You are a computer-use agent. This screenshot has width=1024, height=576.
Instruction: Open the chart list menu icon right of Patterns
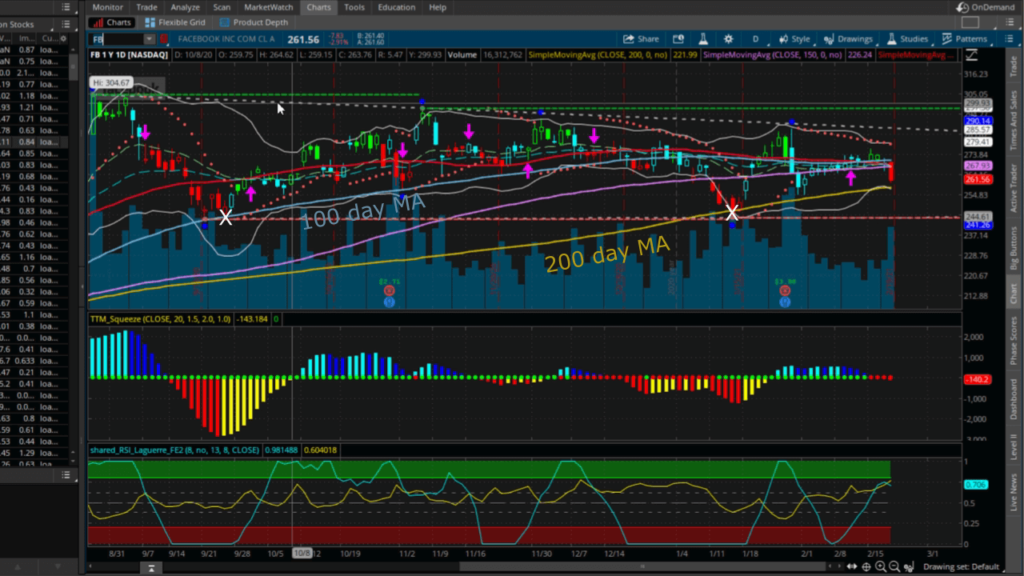tap(1009, 39)
